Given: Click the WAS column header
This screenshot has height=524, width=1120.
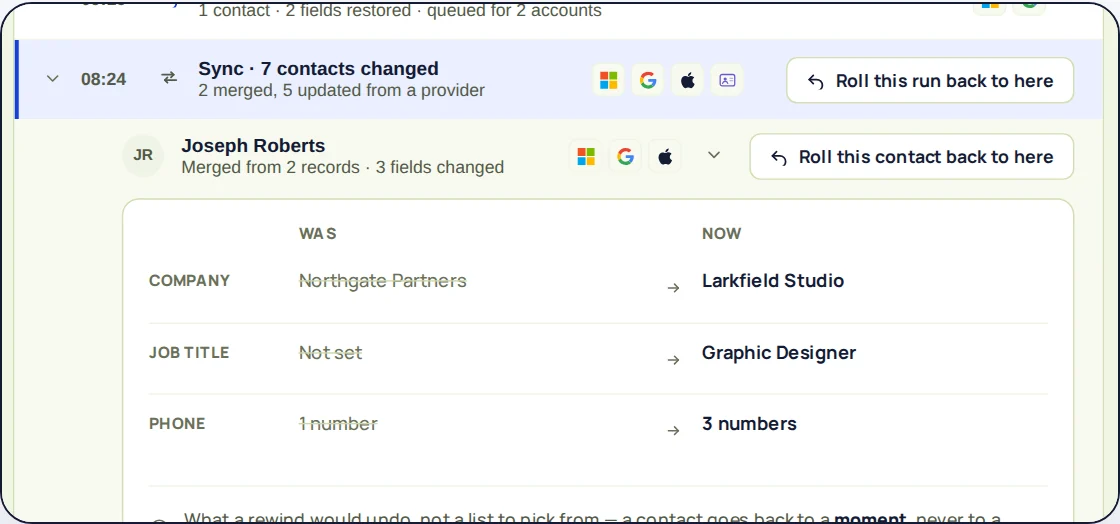Looking at the screenshot, I should [x=317, y=233].
